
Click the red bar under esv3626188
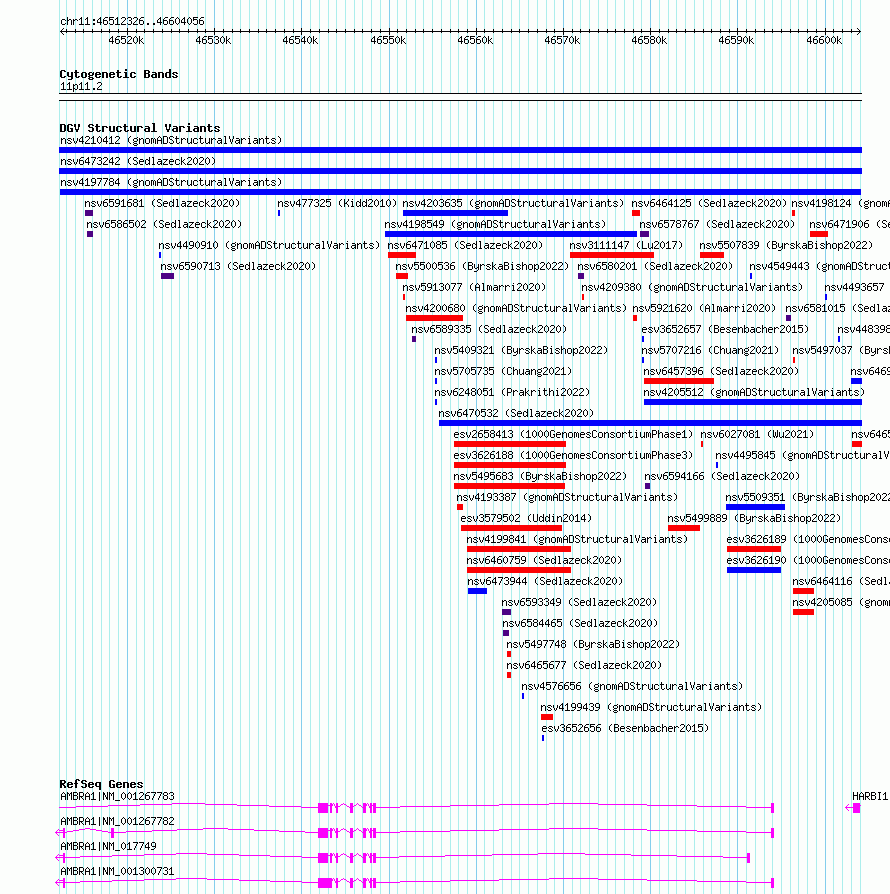point(509,465)
